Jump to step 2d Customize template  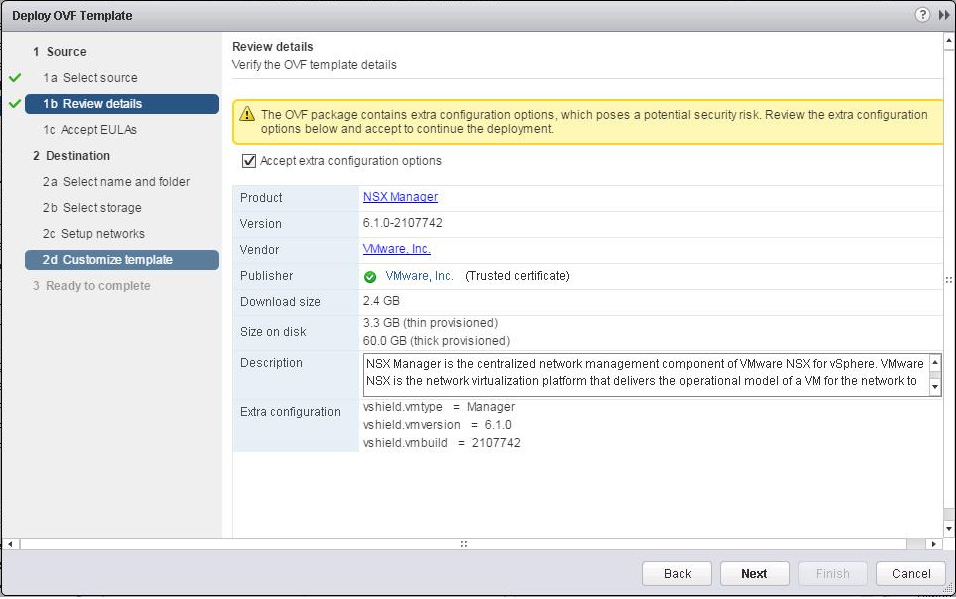122,260
